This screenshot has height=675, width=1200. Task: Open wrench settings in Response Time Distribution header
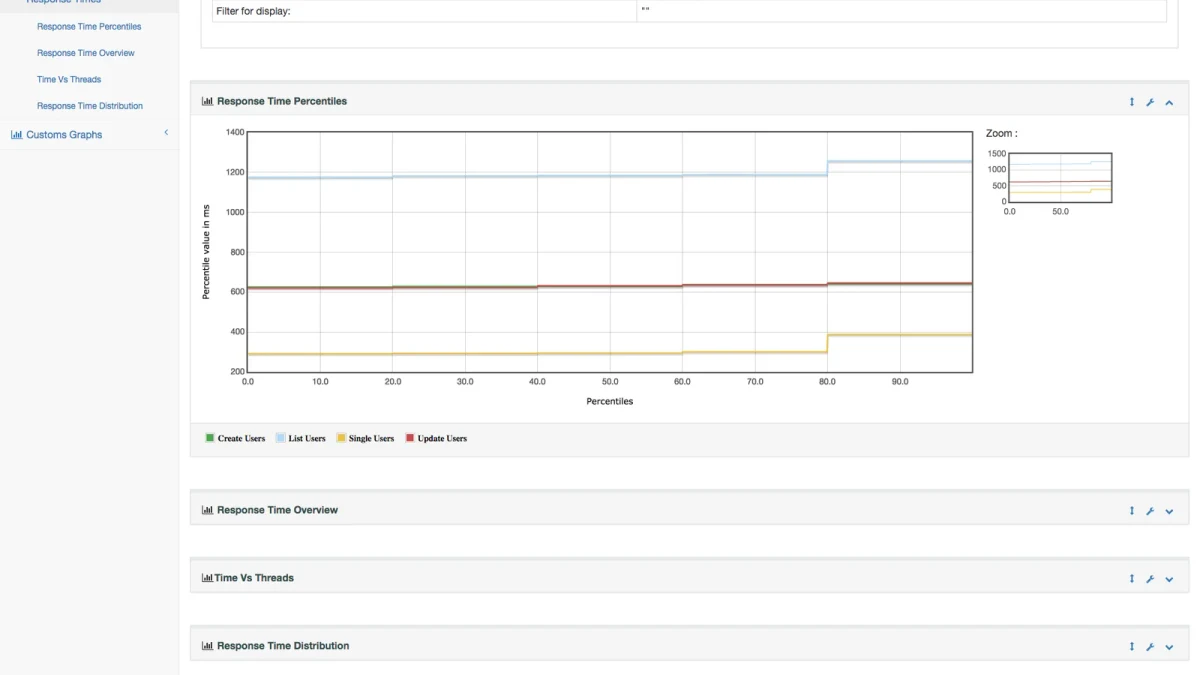[x=1150, y=647]
